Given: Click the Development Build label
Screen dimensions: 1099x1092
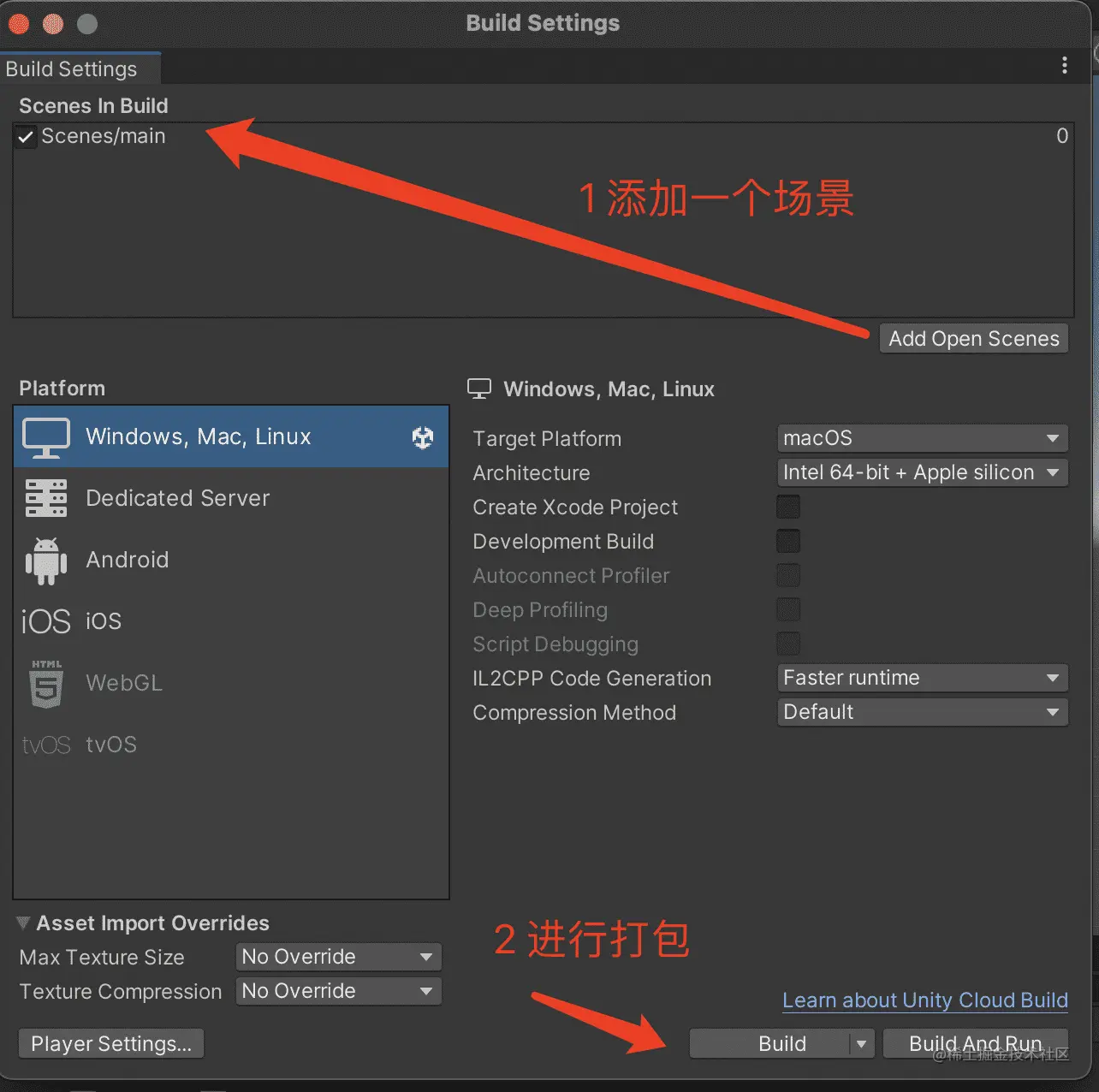Looking at the screenshot, I should pyautogui.click(x=563, y=542).
